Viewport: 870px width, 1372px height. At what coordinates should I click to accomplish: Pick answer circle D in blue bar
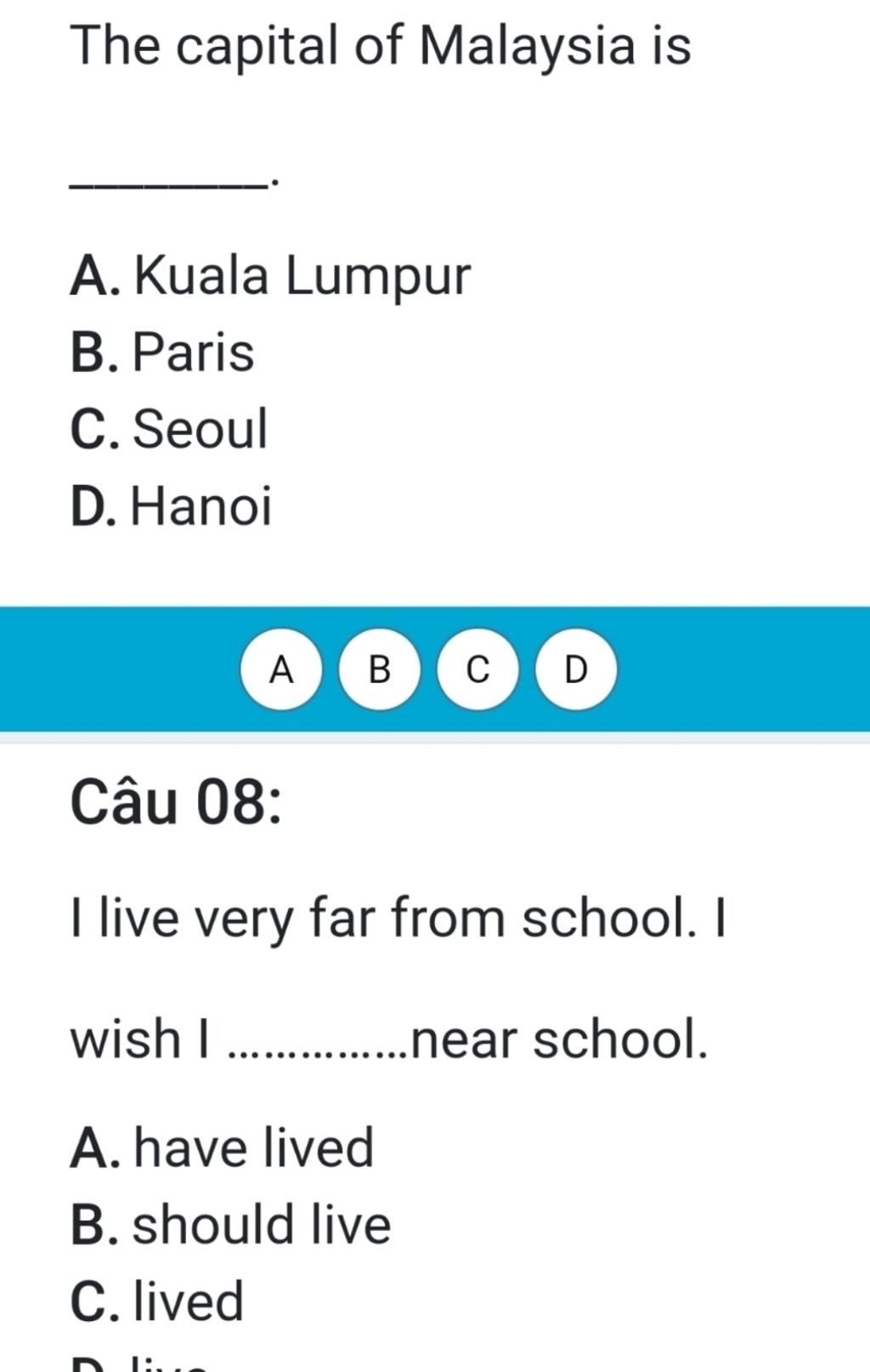point(577,669)
